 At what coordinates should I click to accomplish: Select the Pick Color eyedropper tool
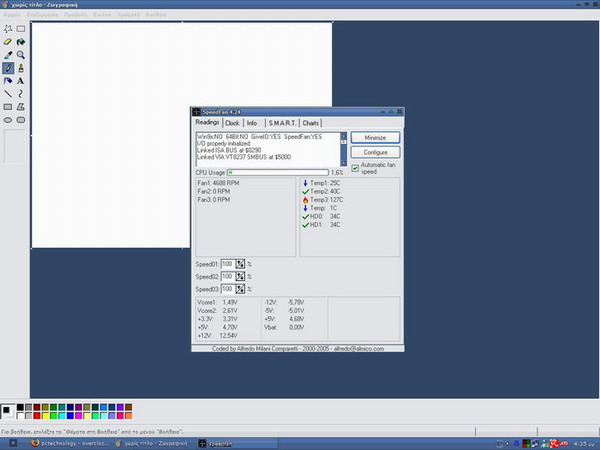pyautogui.click(x=8, y=55)
